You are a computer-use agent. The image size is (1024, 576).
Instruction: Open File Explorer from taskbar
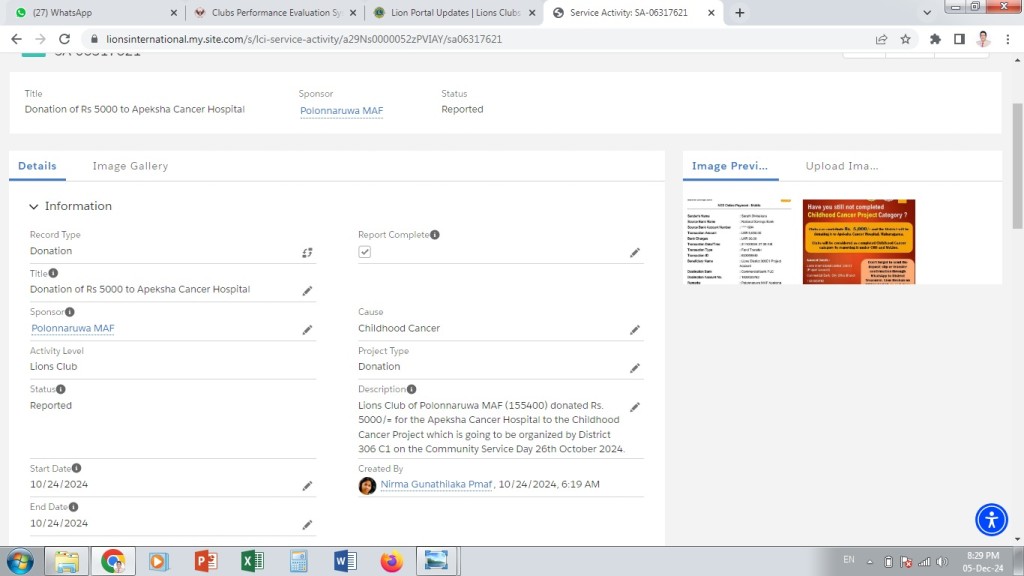pyautogui.click(x=66, y=561)
